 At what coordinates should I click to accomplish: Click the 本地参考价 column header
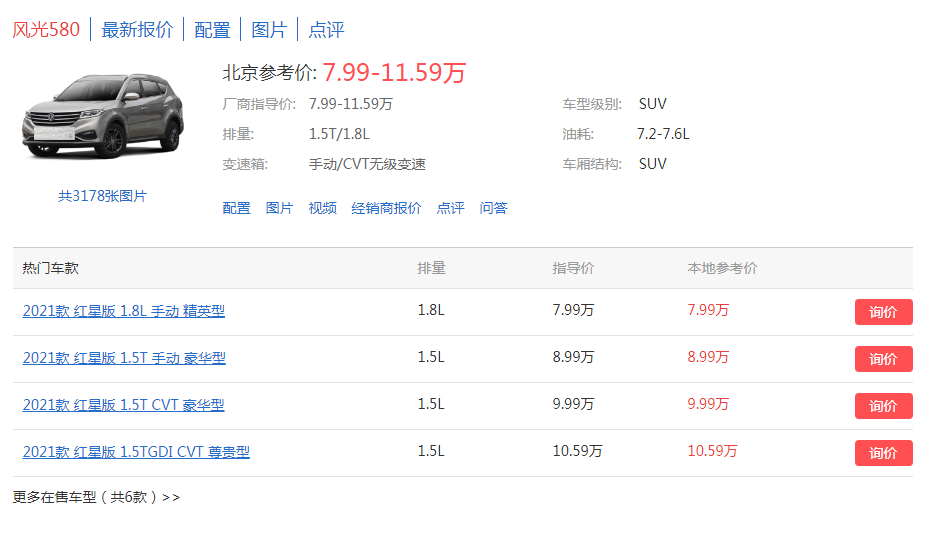(722, 268)
